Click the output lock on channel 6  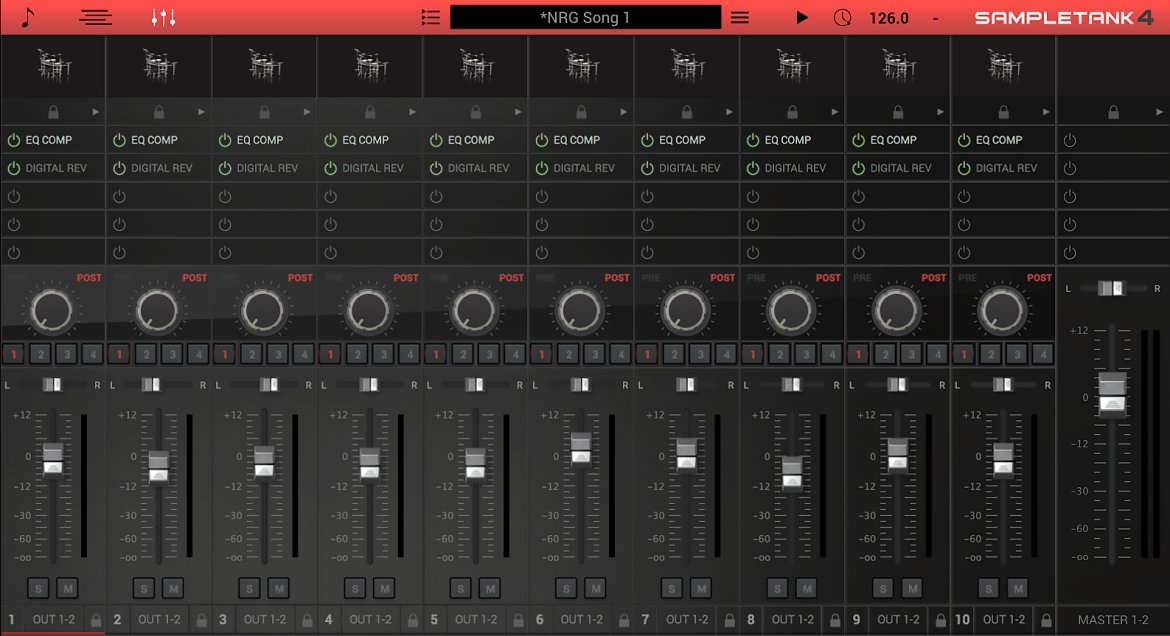click(624, 620)
